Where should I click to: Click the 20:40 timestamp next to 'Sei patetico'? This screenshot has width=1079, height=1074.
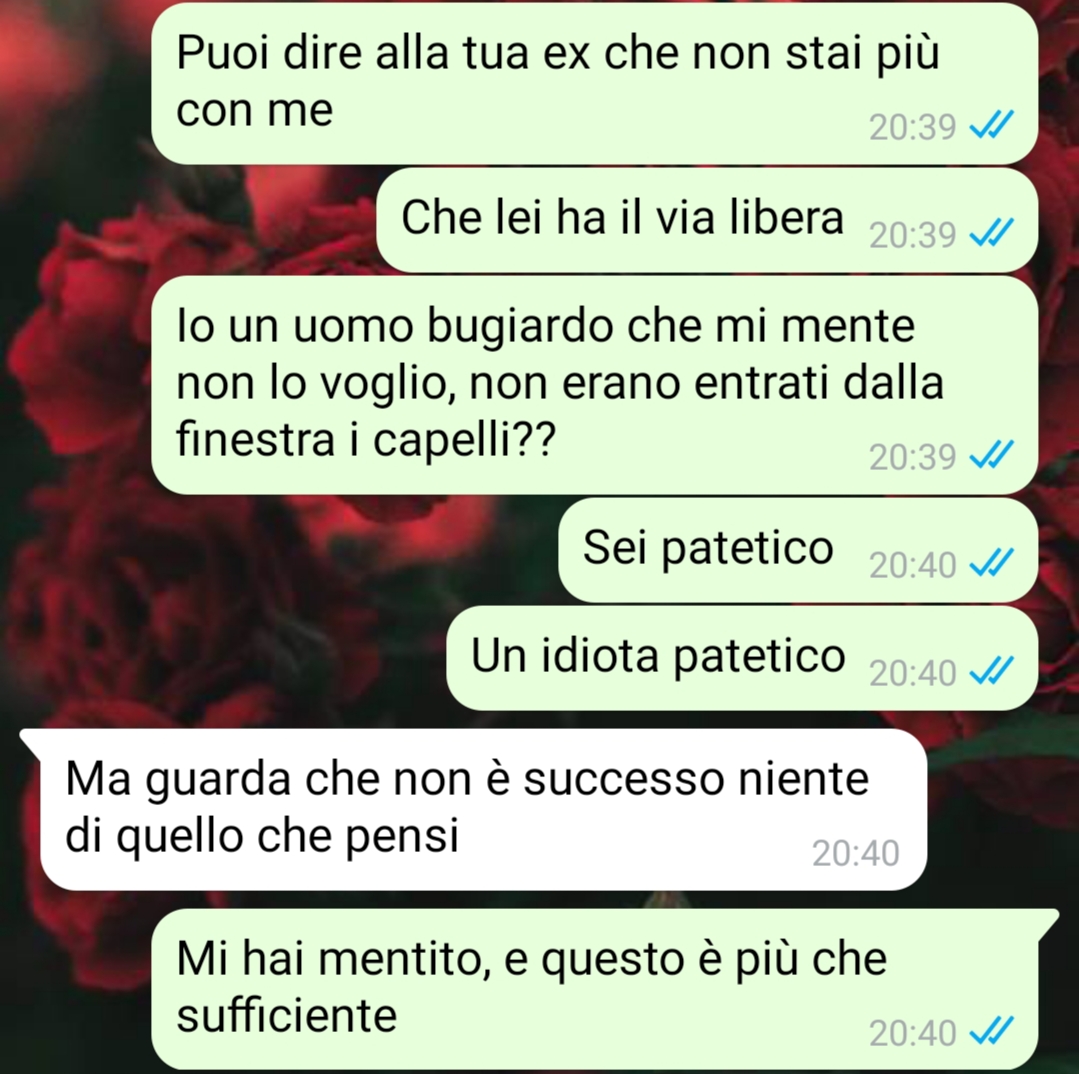tap(912, 566)
